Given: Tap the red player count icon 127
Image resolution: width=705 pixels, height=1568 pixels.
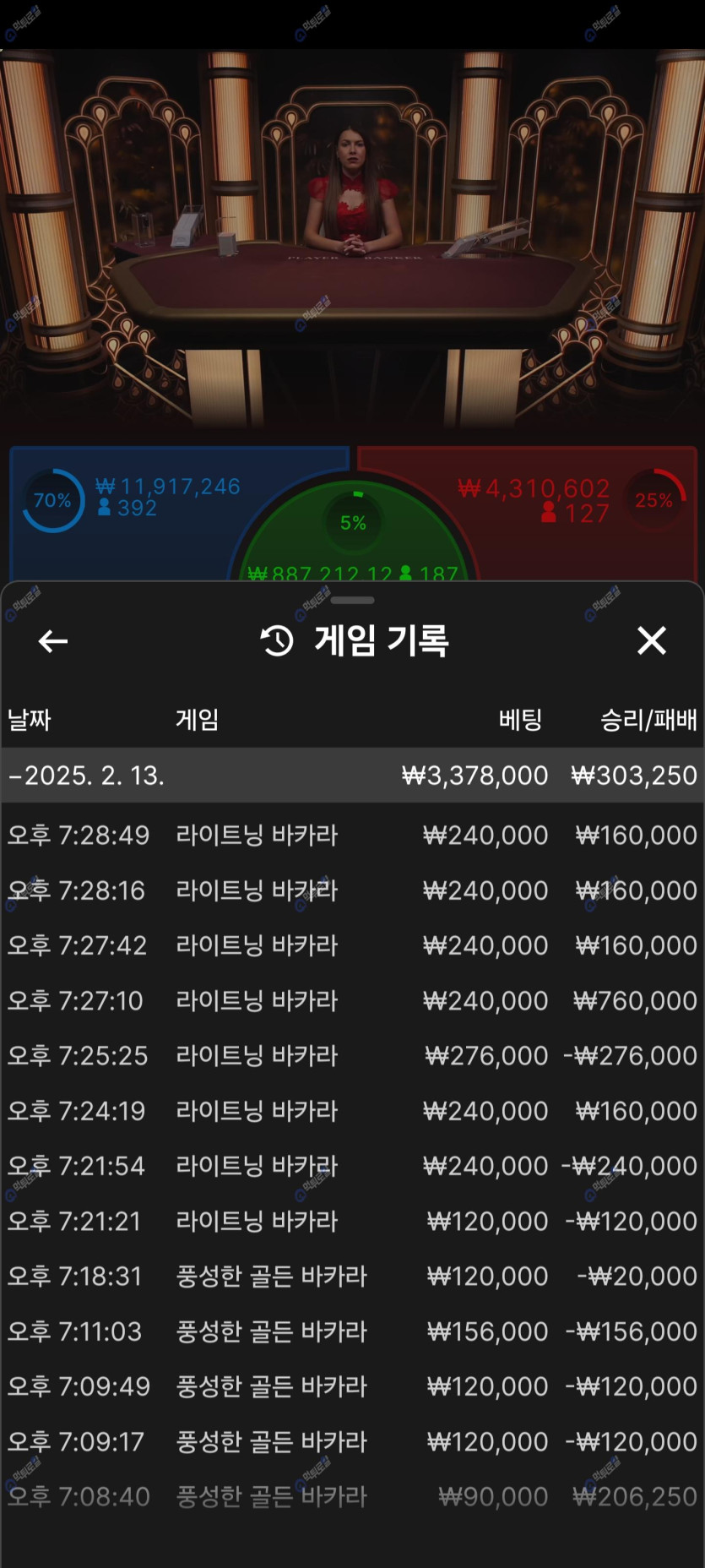Looking at the screenshot, I should click(549, 512).
